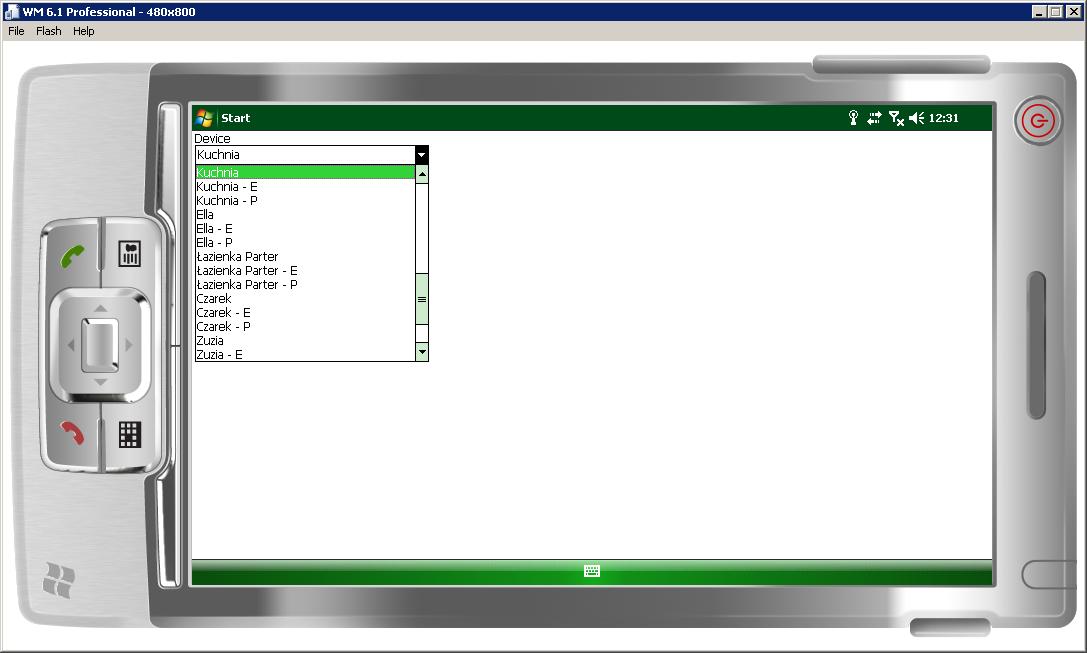1087x653 pixels.
Task: Select Kuchnia - E from the list
Action: click(305, 186)
